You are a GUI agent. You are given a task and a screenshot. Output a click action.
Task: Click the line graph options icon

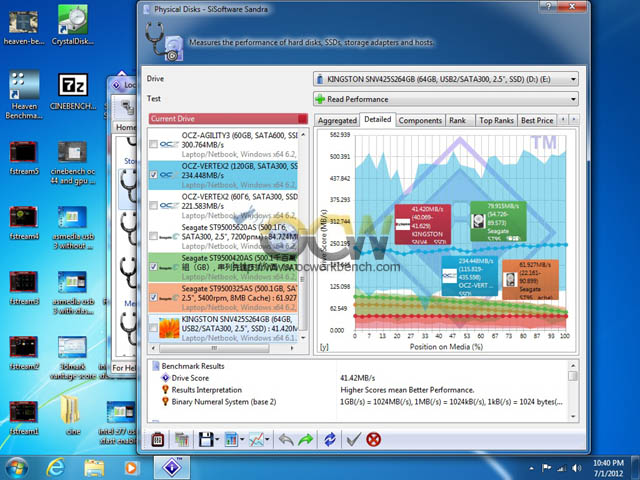pos(256,440)
